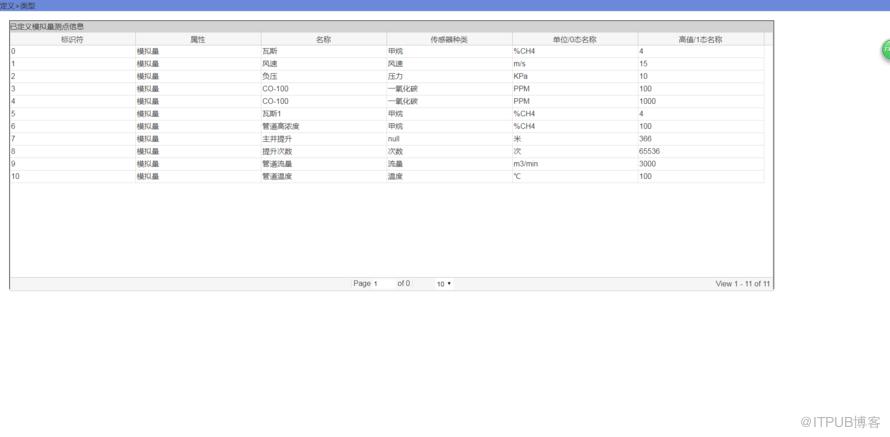
Task: Sort by the 传感器种类 column header
Action: (449, 40)
